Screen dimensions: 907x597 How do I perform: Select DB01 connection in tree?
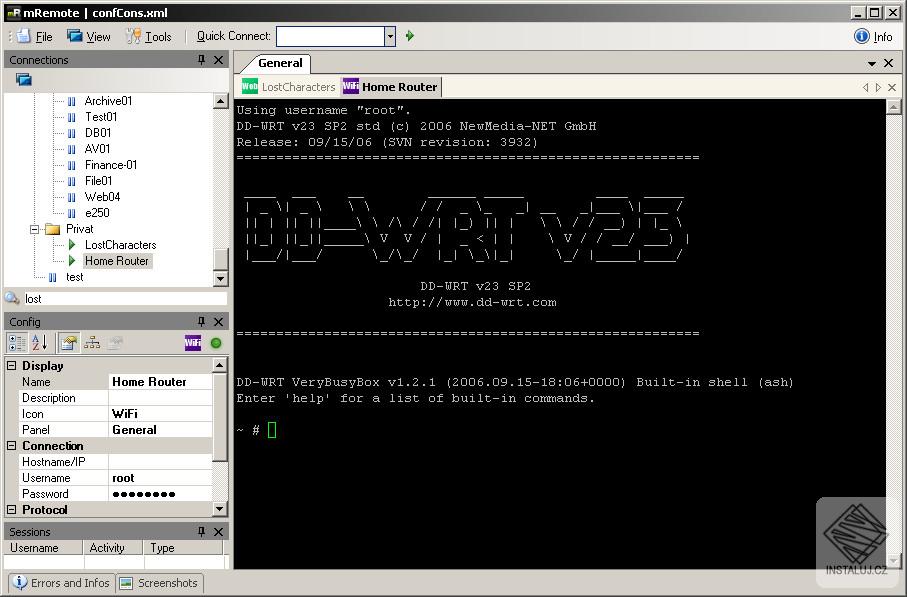(98, 132)
